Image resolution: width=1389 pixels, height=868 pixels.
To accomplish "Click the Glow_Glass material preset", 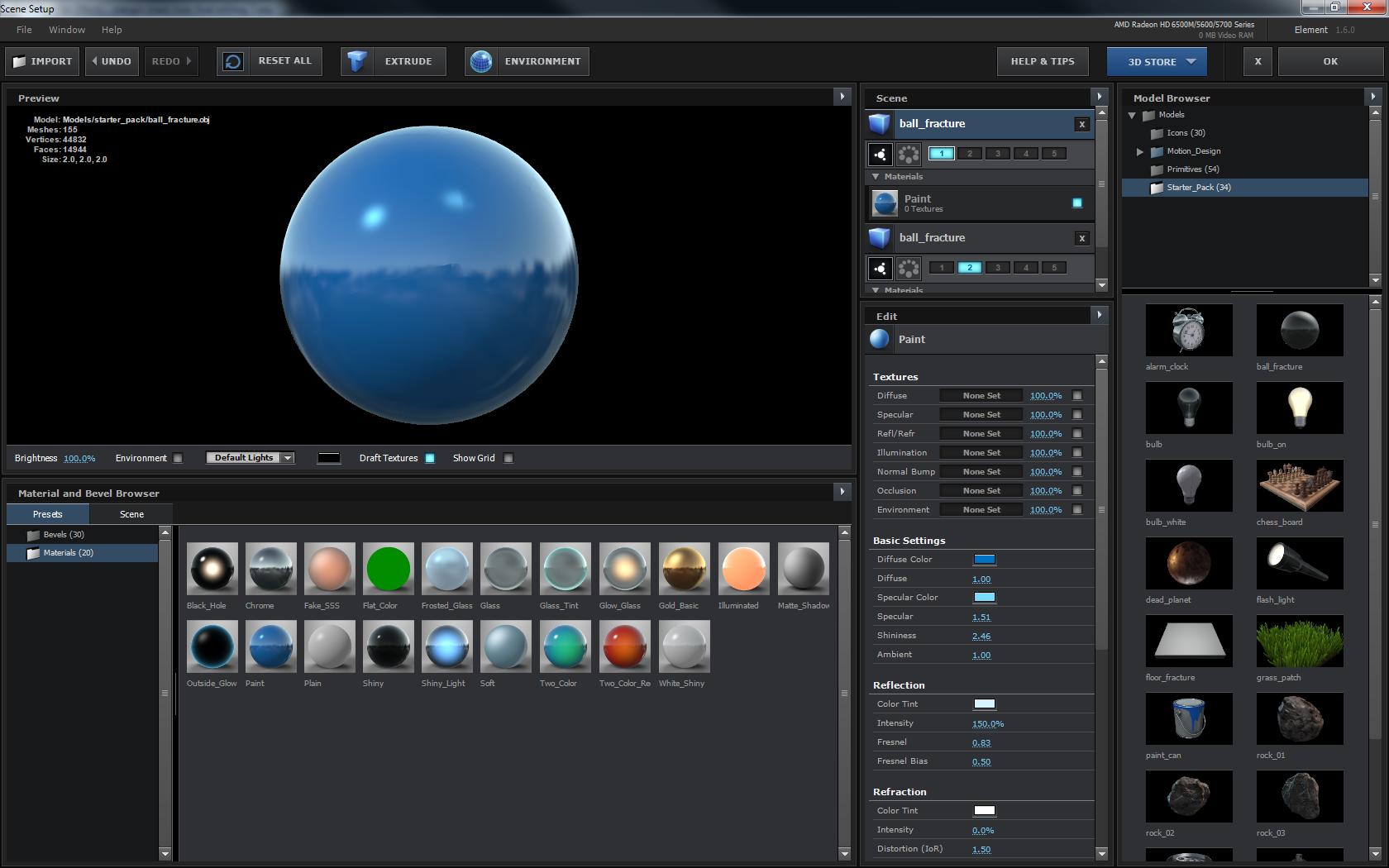I will tap(625, 569).
